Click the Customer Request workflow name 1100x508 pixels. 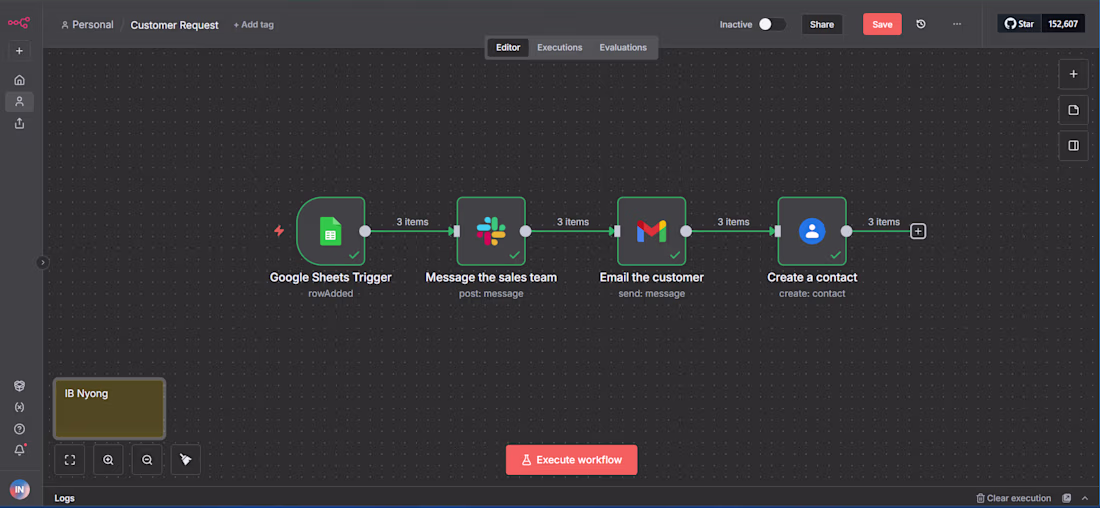tap(175, 25)
